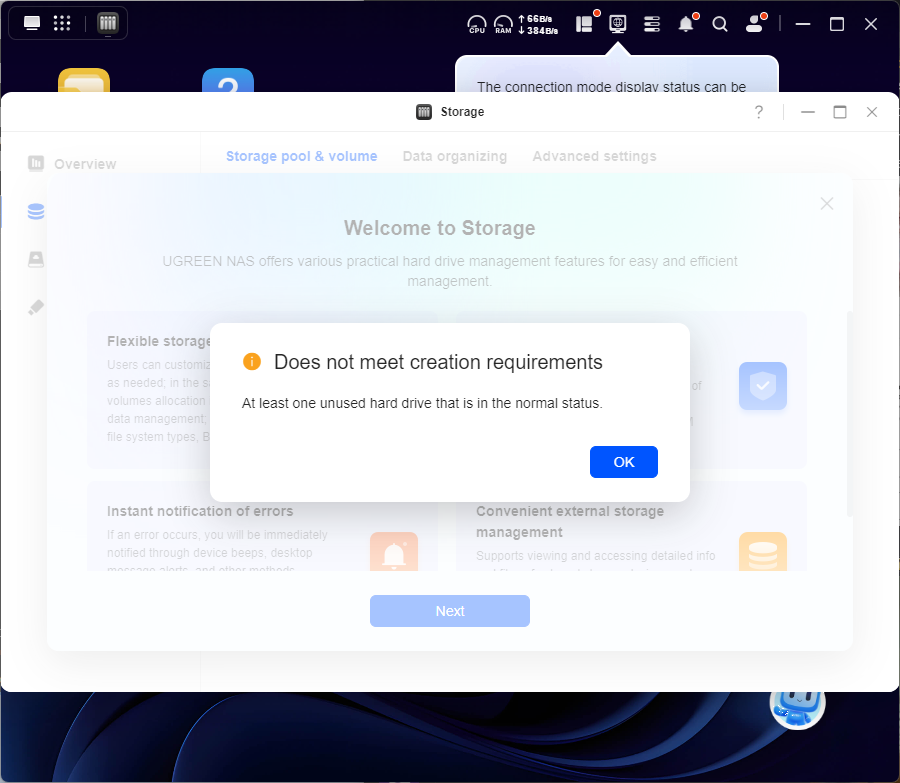This screenshot has height=783, width=900.
Task: Show desktop using the monitor icon
Action: tap(32, 23)
